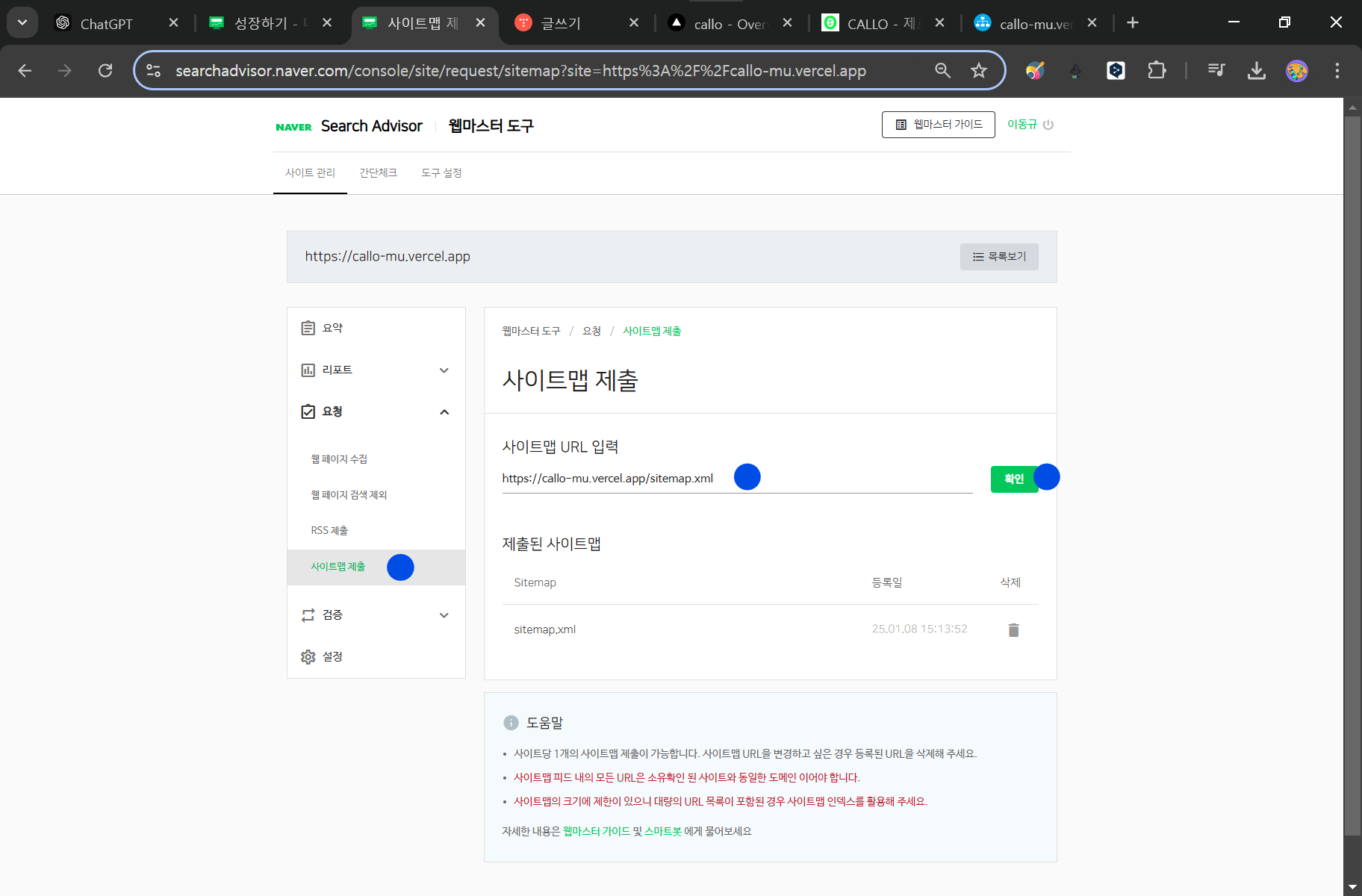The width and height of the screenshot is (1362, 896).
Task: Go forward to next page
Action: (x=65, y=70)
